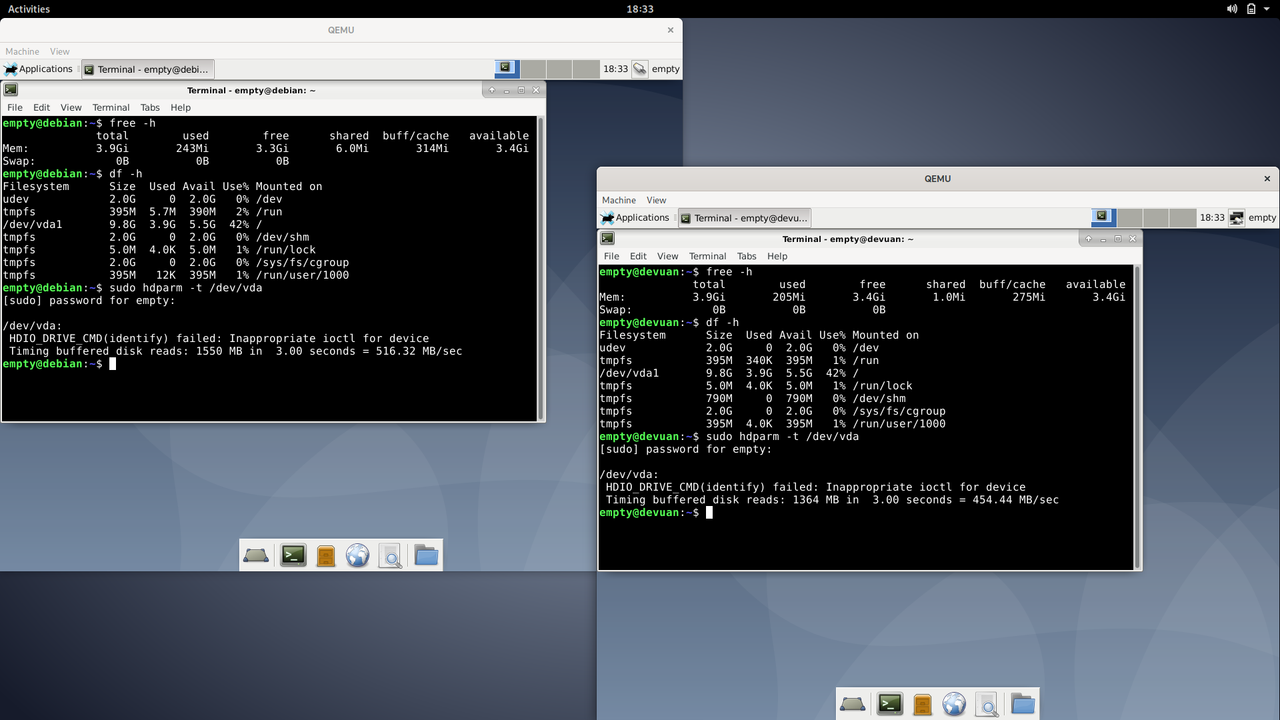Open Web Browser globe in Debian dock

coord(357,556)
